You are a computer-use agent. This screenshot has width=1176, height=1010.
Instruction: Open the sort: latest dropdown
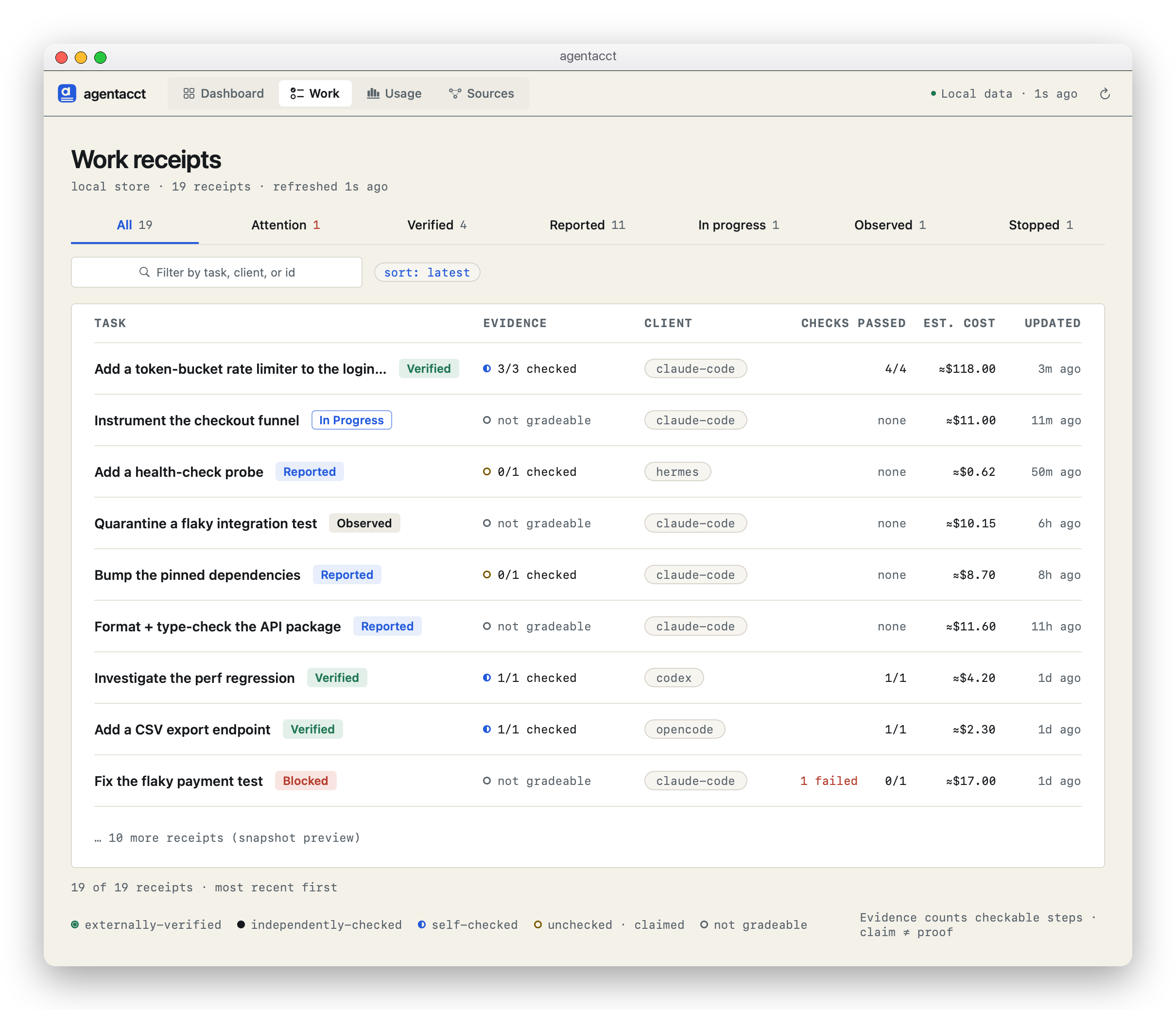(x=427, y=272)
